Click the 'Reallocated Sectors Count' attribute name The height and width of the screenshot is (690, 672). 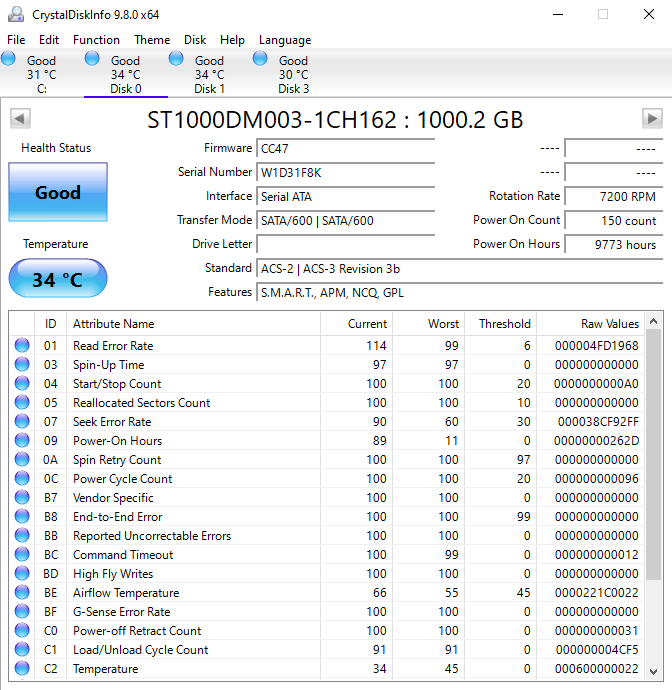tap(142, 403)
